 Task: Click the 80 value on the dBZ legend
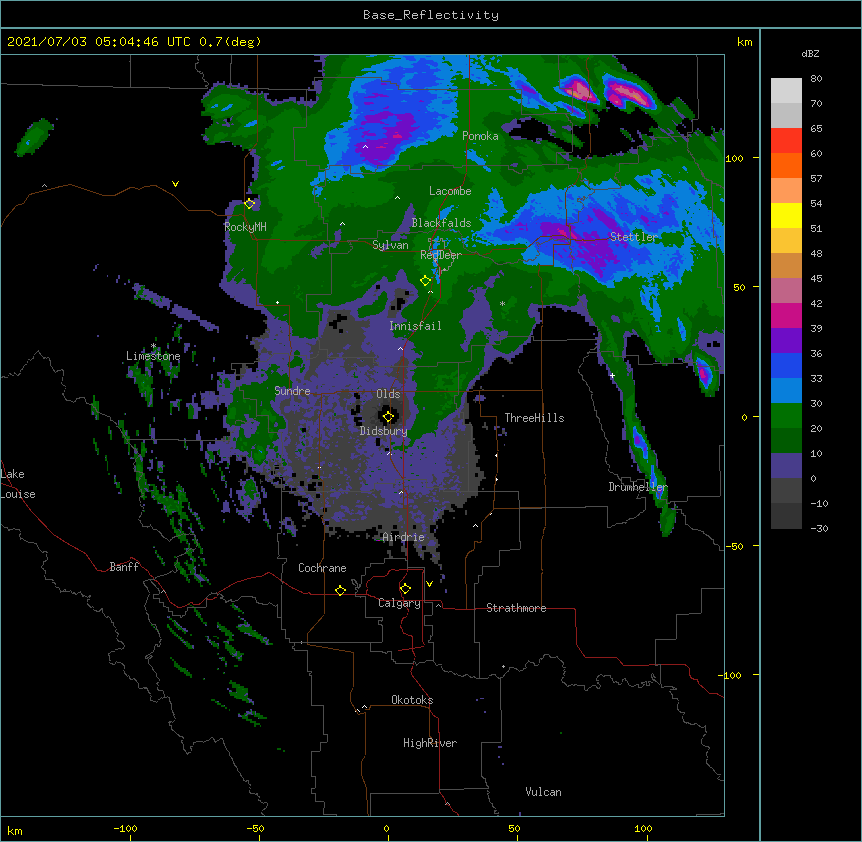point(816,79)
